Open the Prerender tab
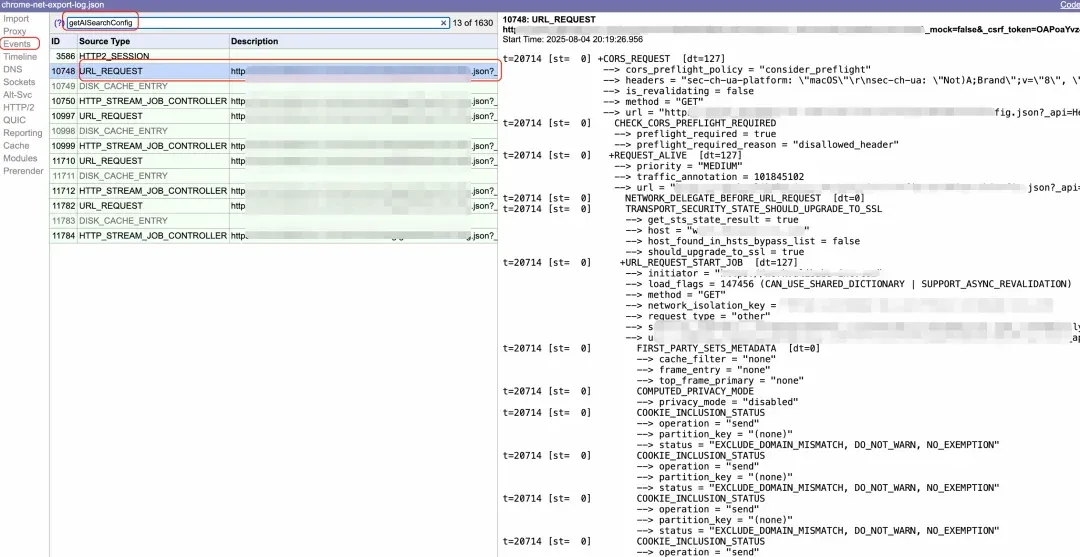This screenshot has height=557, width=1080. pyautogui.click(x=23, y=171)
